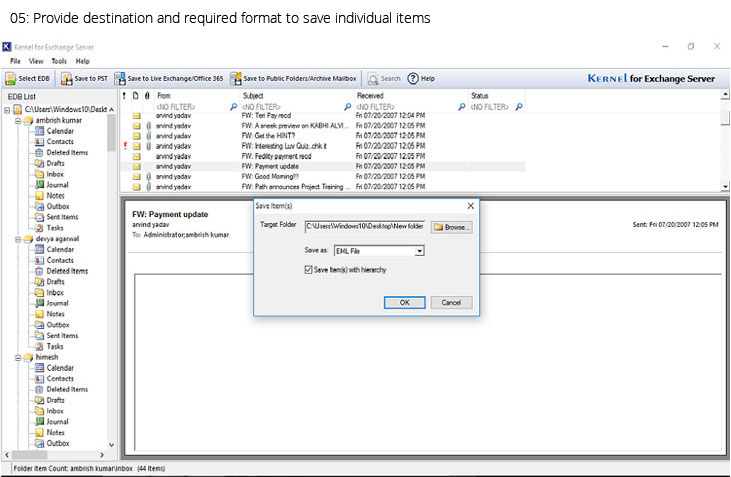Open the Tools menu
Image resolution: width=731 pixels, height=477 pixels.
pyautogui.click(x=59, y=61)
